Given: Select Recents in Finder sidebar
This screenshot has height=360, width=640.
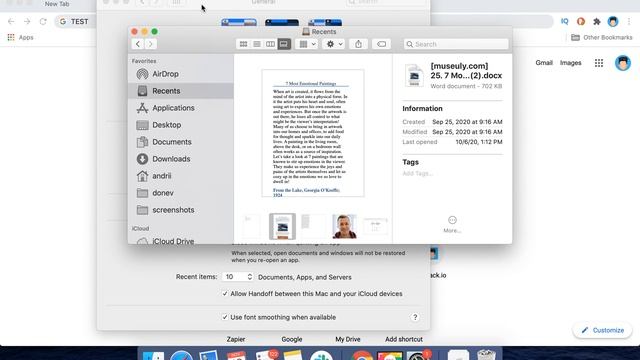Looking at the screenshot, I should (181, 91).
